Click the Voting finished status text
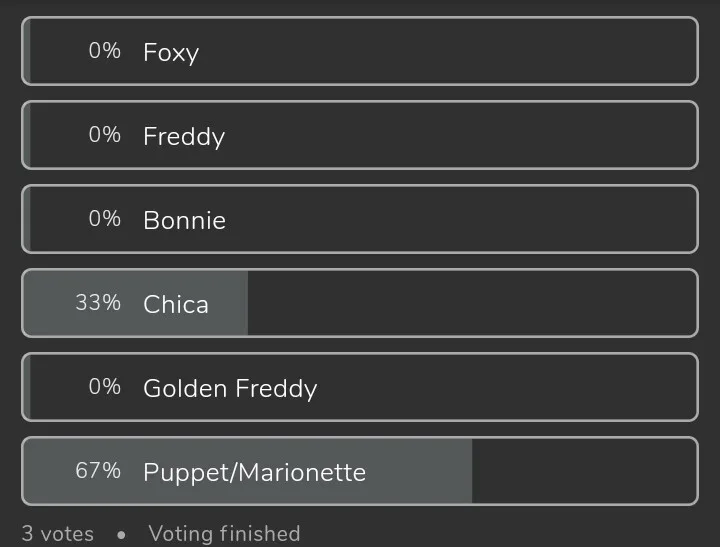This screenshot has height=547, width=720. point(224,534)
